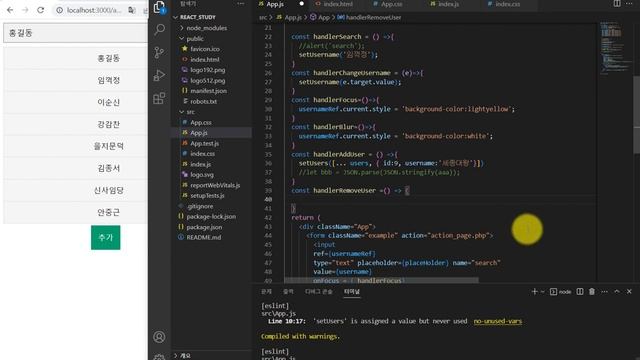The height and width of the screenshot is (360, 640).
Task: Open reportWebVitals.js in the explorer
Action: [x=215, y=185]
